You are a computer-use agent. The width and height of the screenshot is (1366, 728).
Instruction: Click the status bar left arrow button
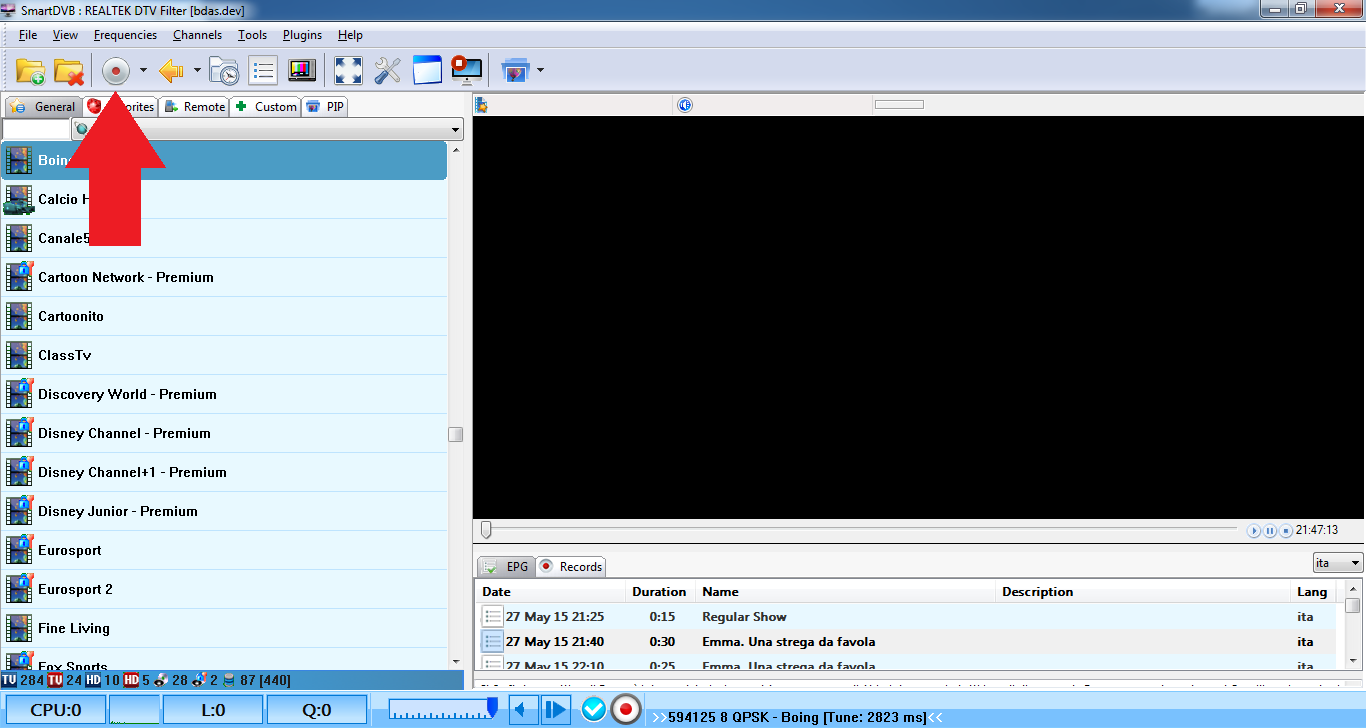pyautogui.click(x=524, y=710)
